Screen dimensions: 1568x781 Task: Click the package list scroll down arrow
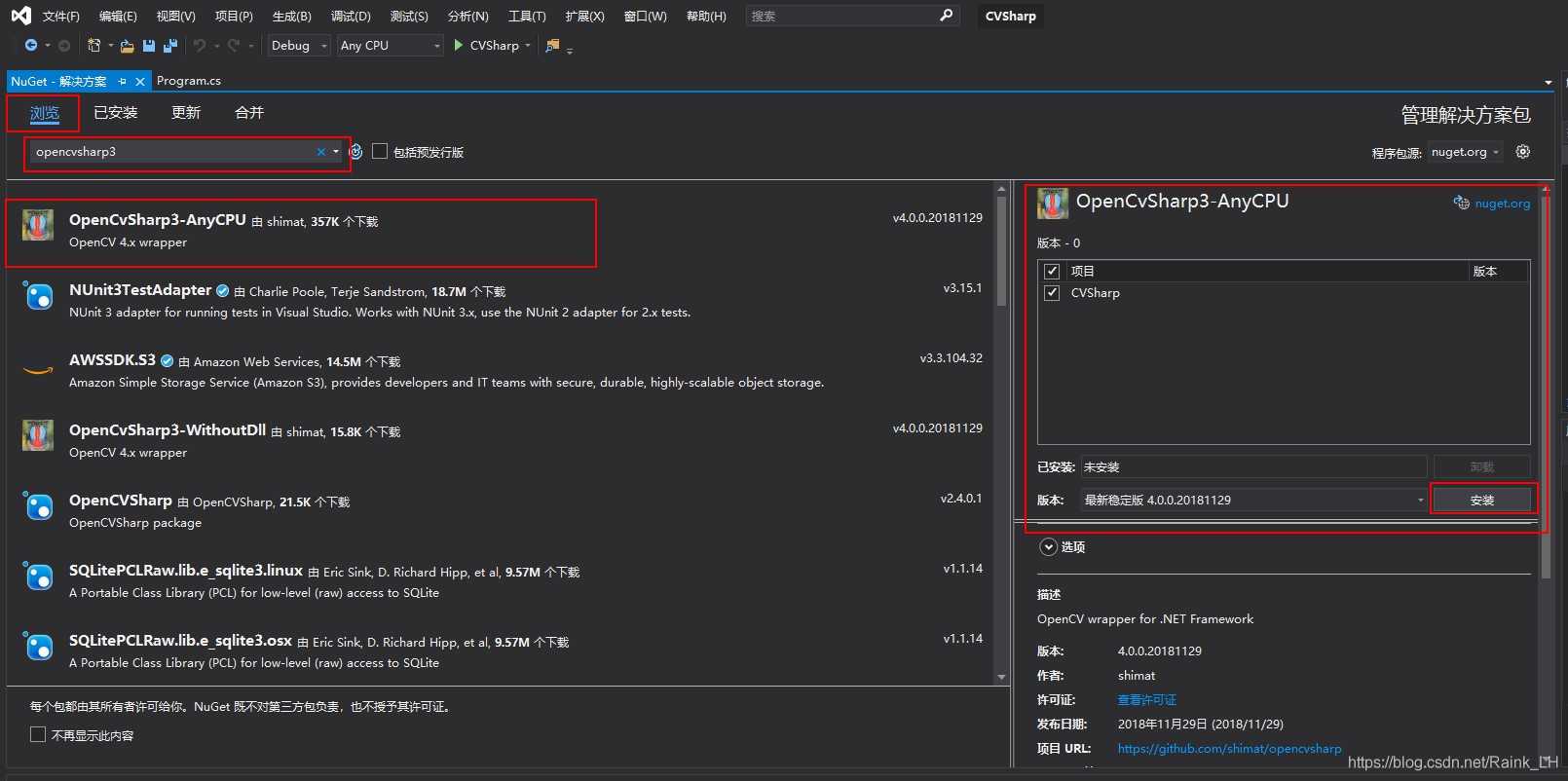pyautogui.click(x=1001, y=677)
